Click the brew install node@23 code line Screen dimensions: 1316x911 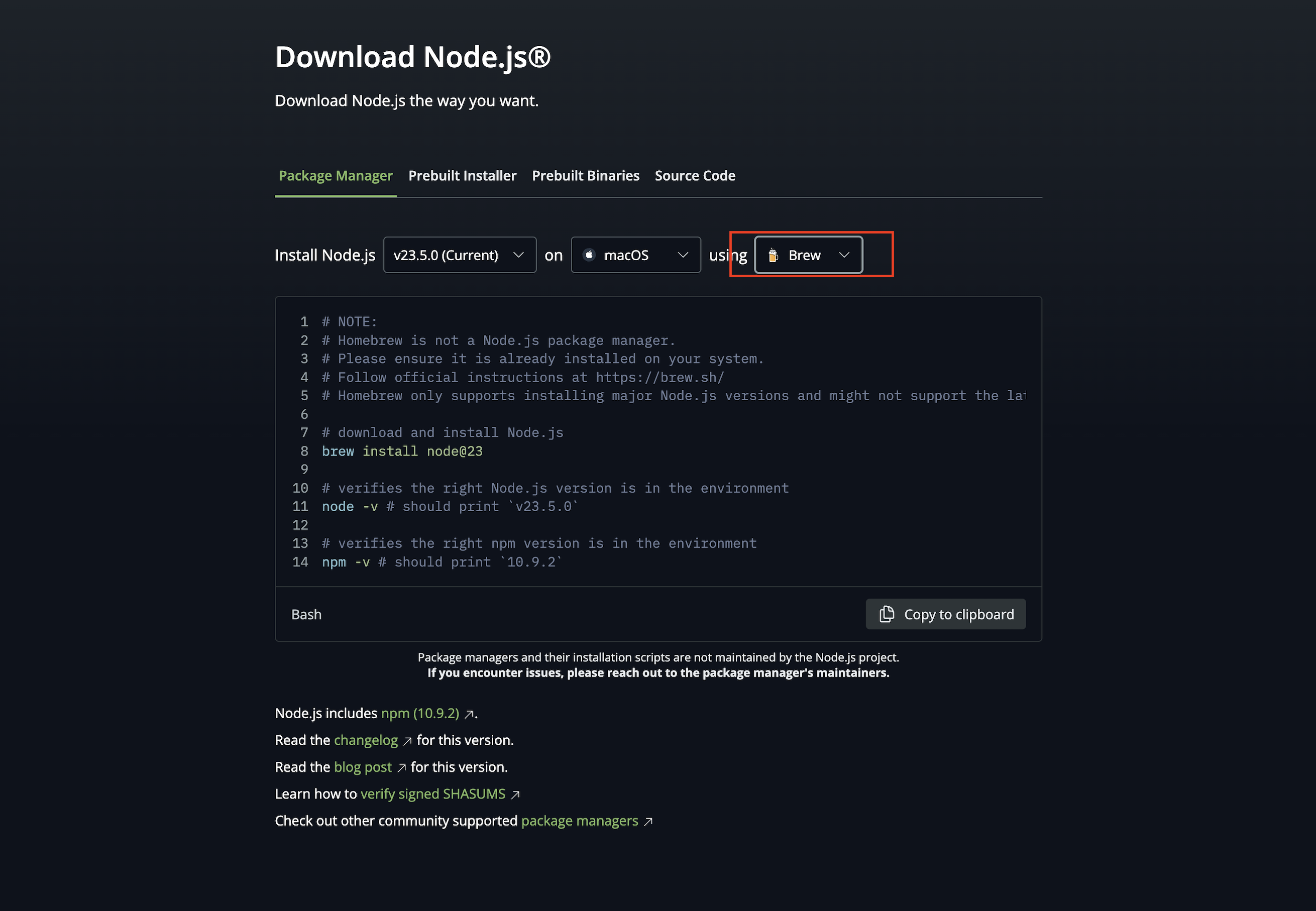[x=402, y=451]
